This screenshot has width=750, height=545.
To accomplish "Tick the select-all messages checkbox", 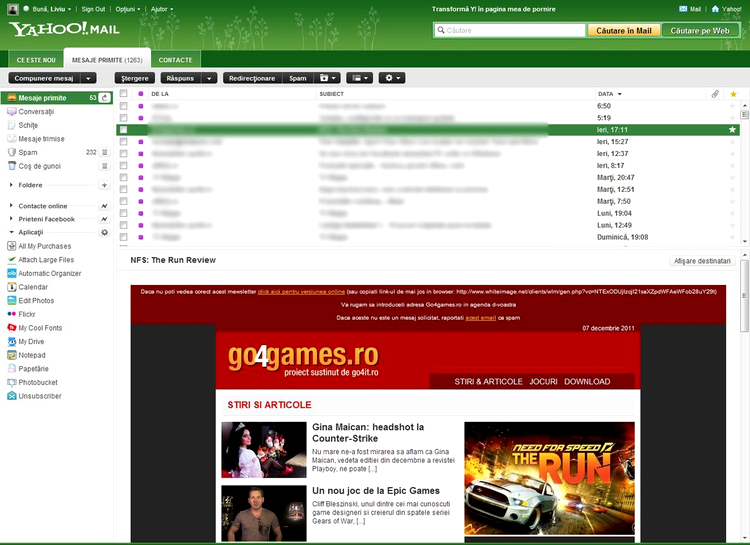I will pos(123,93).
